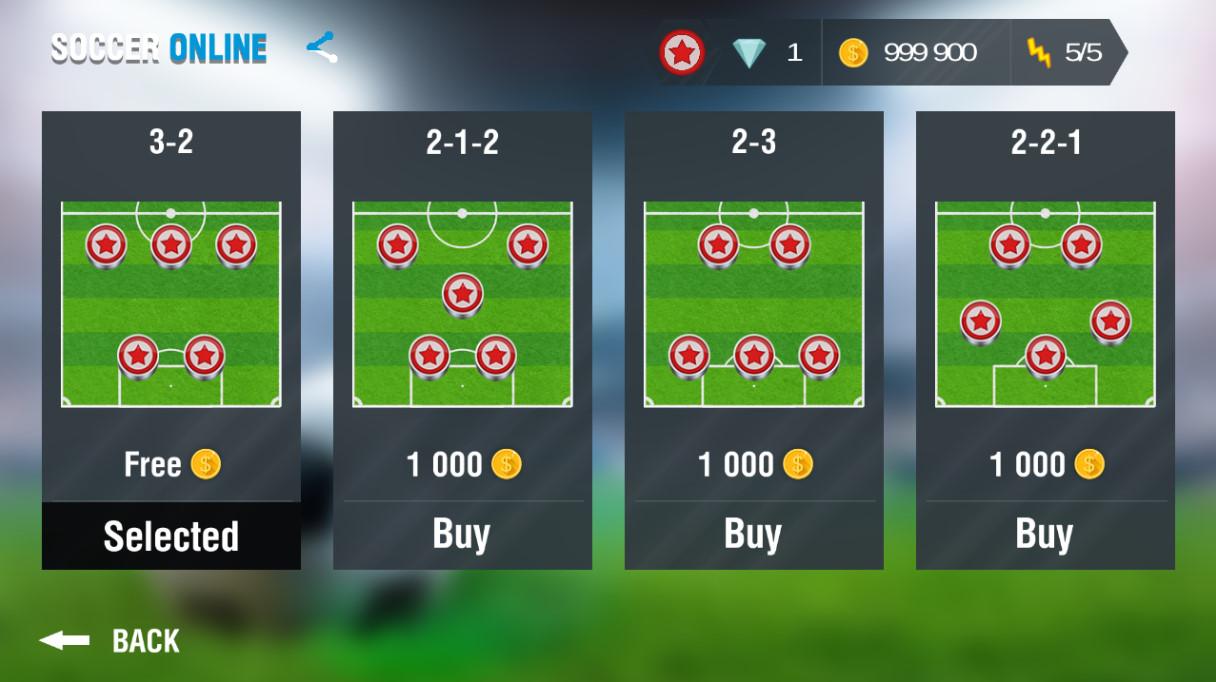1216x682 pixels.
Task: Buy the 2-3 formation
Action: click(x=754, y=535)
